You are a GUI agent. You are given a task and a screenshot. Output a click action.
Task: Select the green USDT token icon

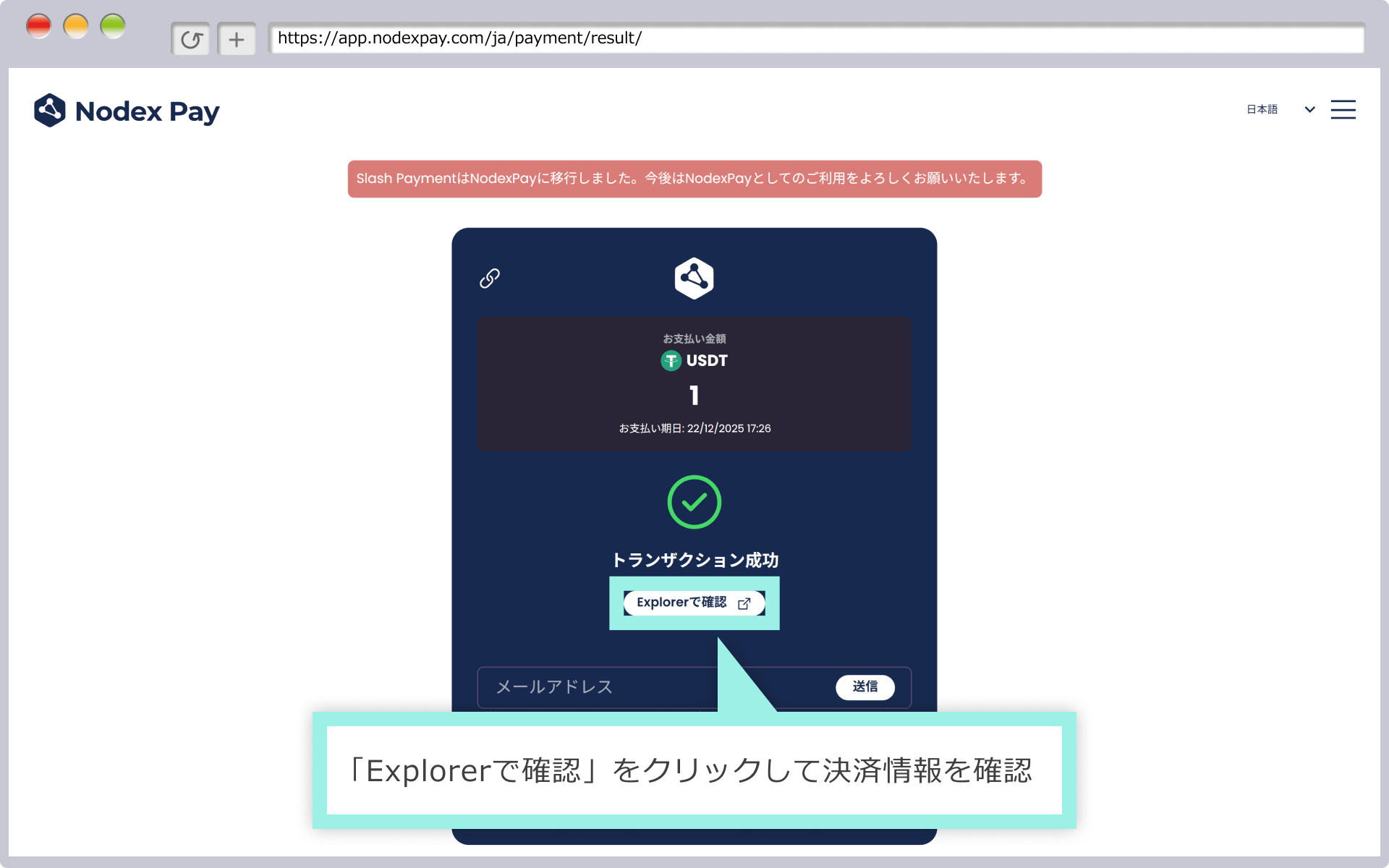click(671, 361)
